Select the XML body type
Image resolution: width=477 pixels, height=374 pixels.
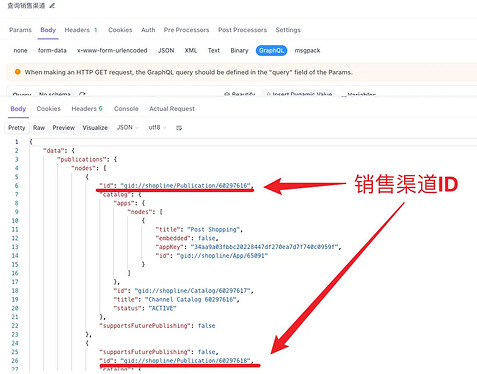191,51
